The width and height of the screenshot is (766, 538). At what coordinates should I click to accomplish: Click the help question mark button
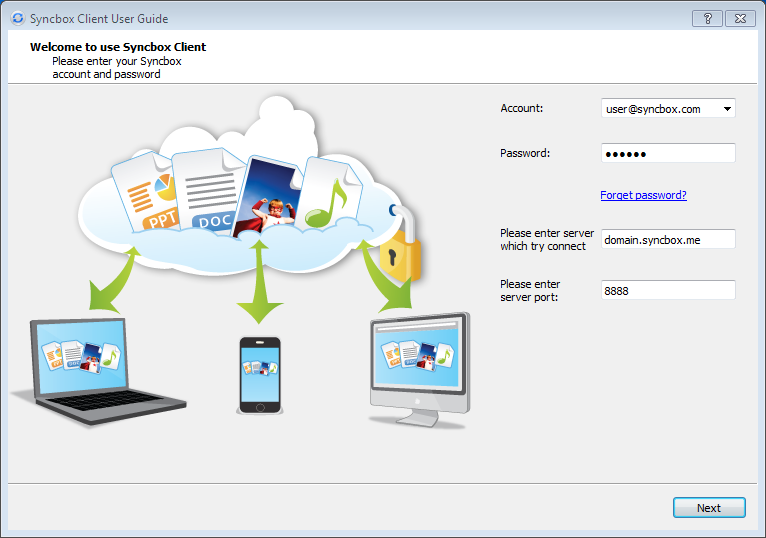(x=707, y=19)
